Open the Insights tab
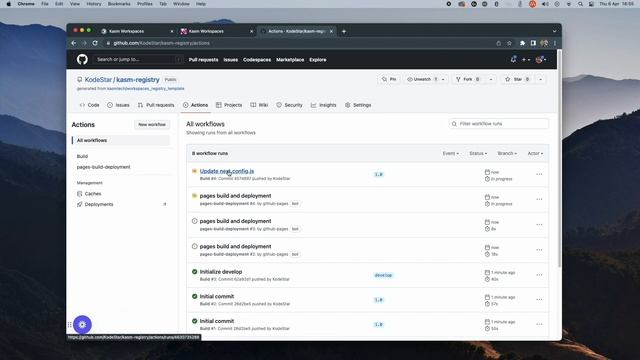This screenshot has height=360, width=640. click(323, 105)
